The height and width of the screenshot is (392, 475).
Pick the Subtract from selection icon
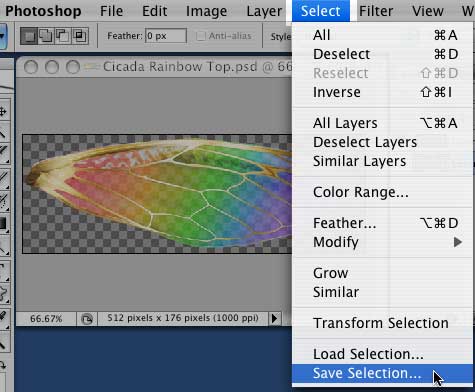click(x=63, y=36)
